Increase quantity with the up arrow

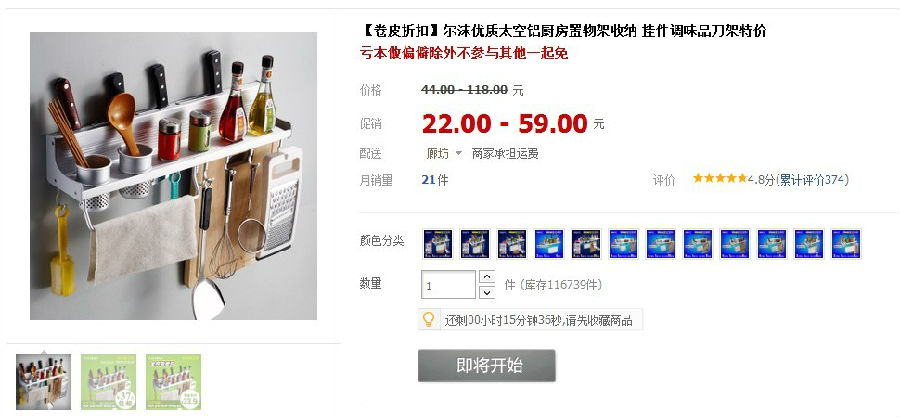(487, 277)
